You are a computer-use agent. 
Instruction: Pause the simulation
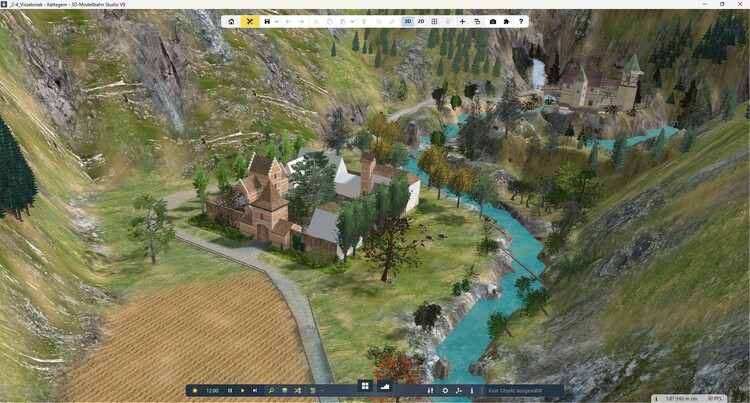[230, 391]
